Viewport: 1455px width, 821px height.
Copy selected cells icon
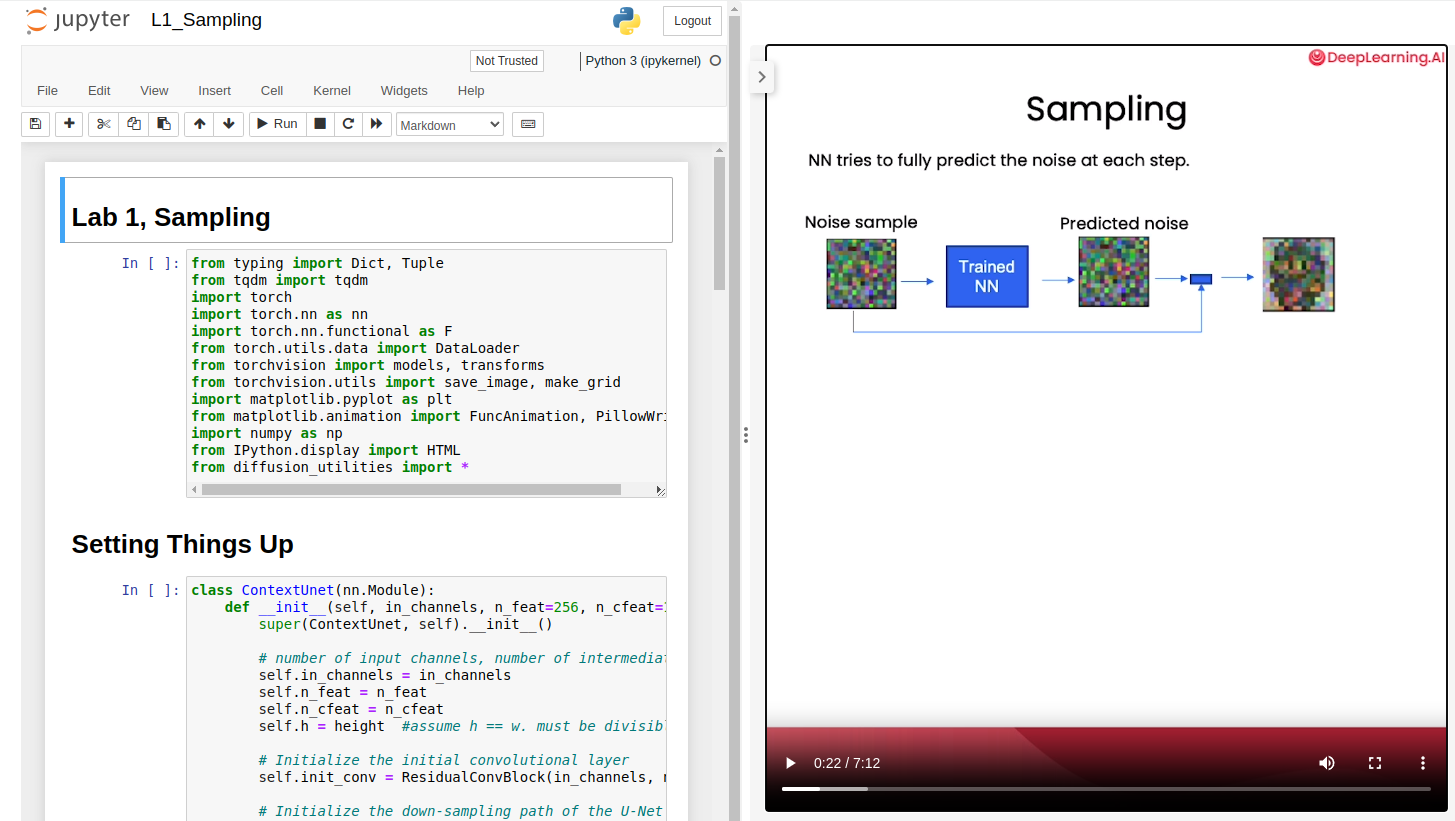pyautogui.click(x=134, y=124)
